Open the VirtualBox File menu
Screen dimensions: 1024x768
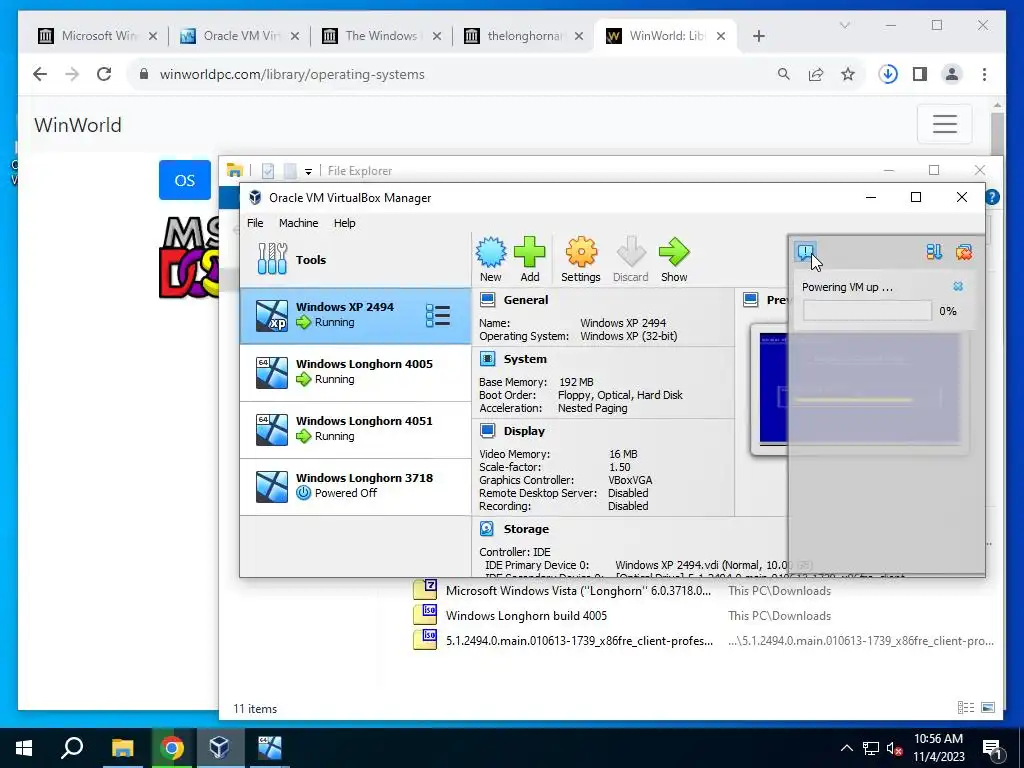coord(255,223)
